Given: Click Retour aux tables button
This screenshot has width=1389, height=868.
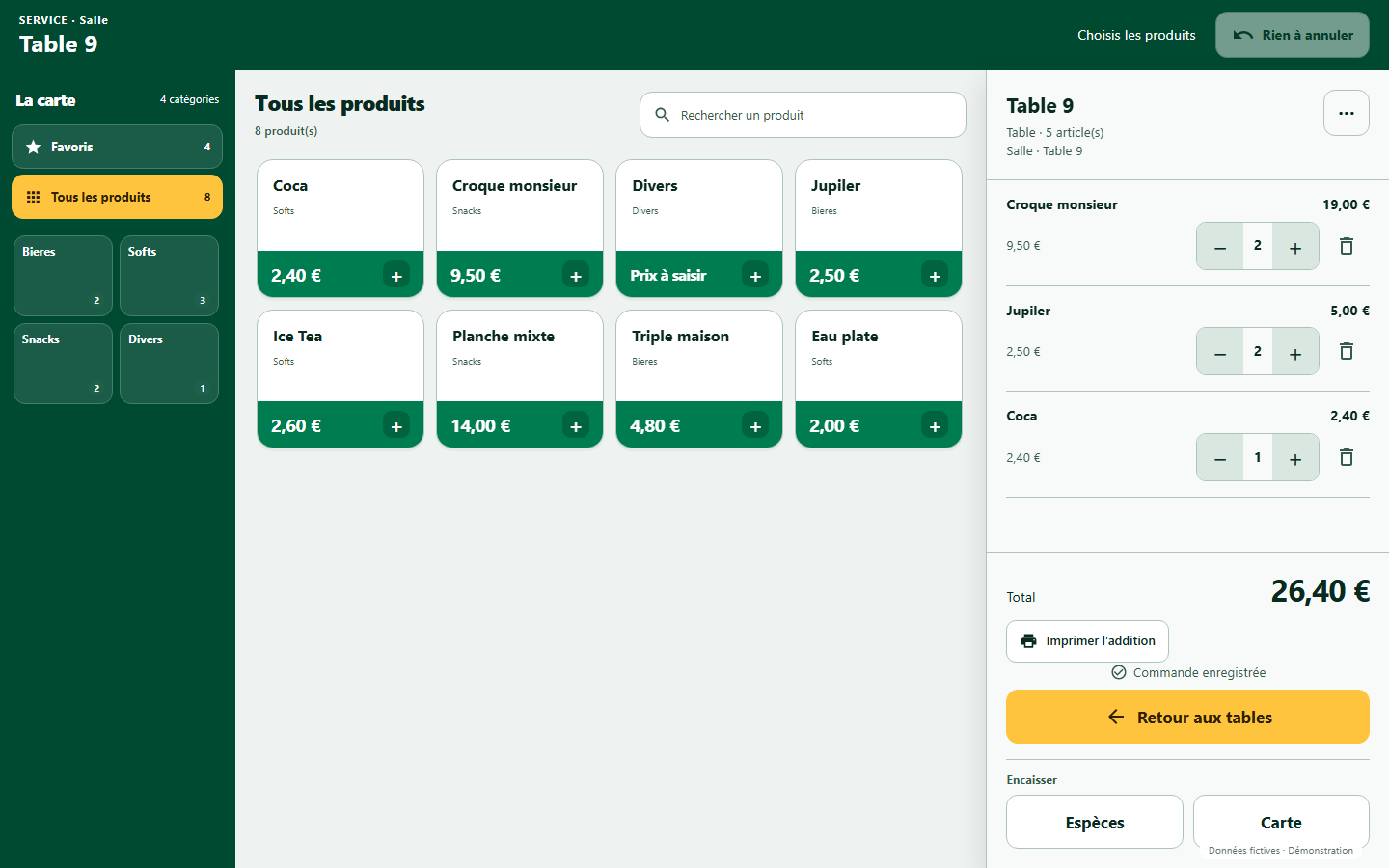Looking at the screenshot, I should (1187, 717).
